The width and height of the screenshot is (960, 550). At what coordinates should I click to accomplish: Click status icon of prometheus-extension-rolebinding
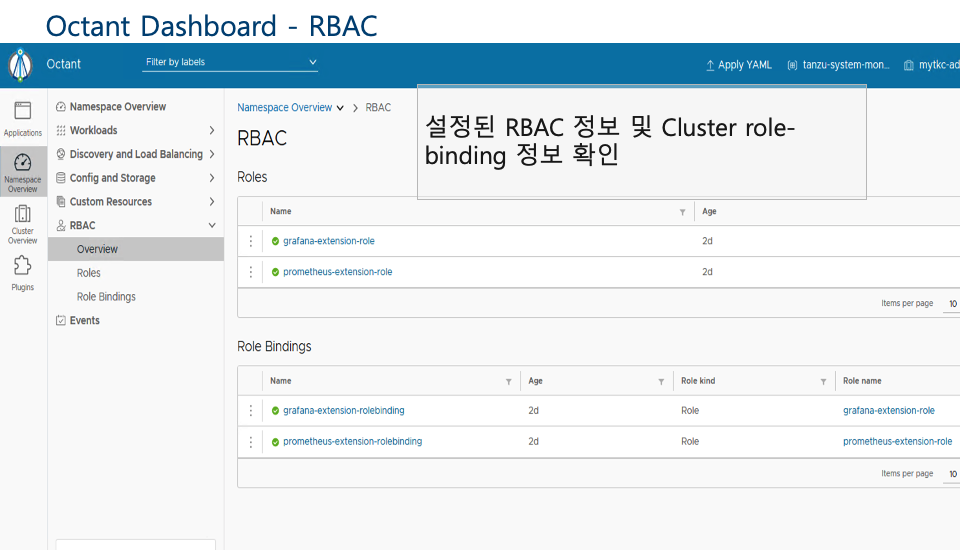275,442
